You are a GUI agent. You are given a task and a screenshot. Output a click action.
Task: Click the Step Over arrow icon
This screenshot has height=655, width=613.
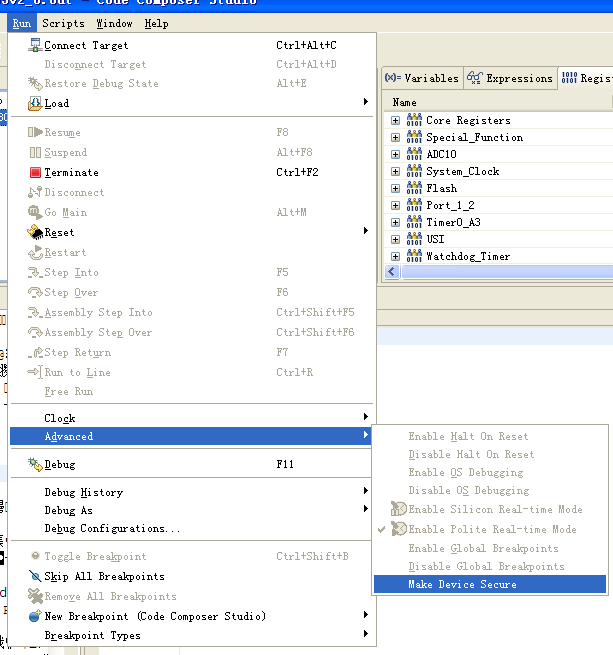(35, 292)
